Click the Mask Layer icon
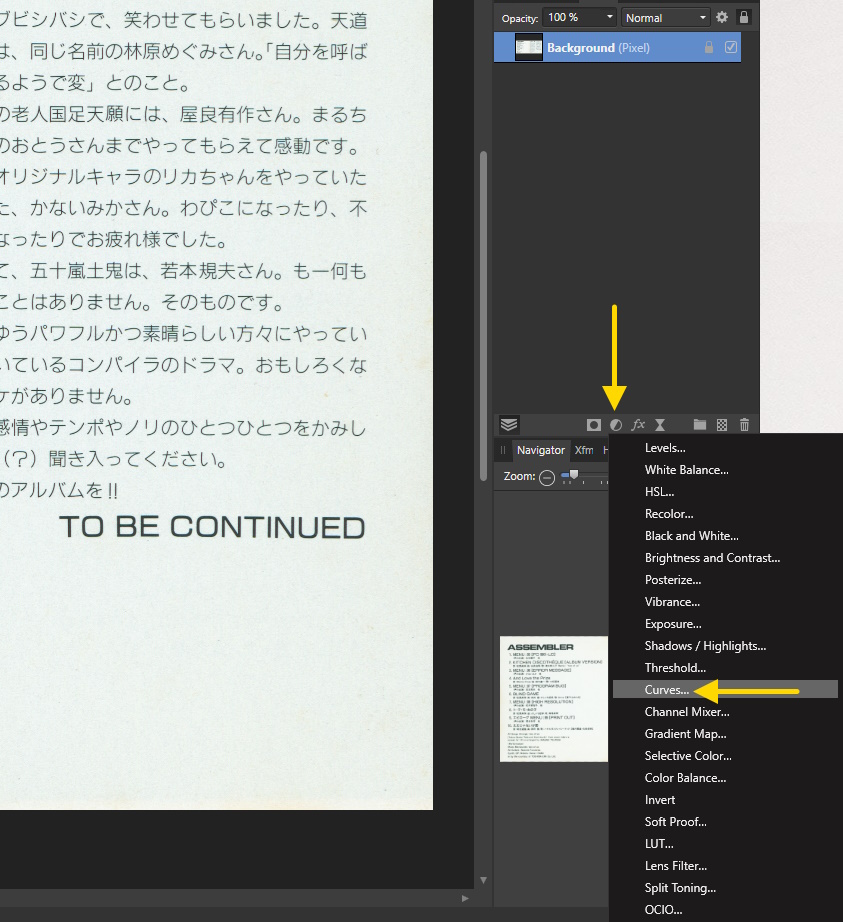The width and height of the screenshot is (843, 922). tap(594, 425)
